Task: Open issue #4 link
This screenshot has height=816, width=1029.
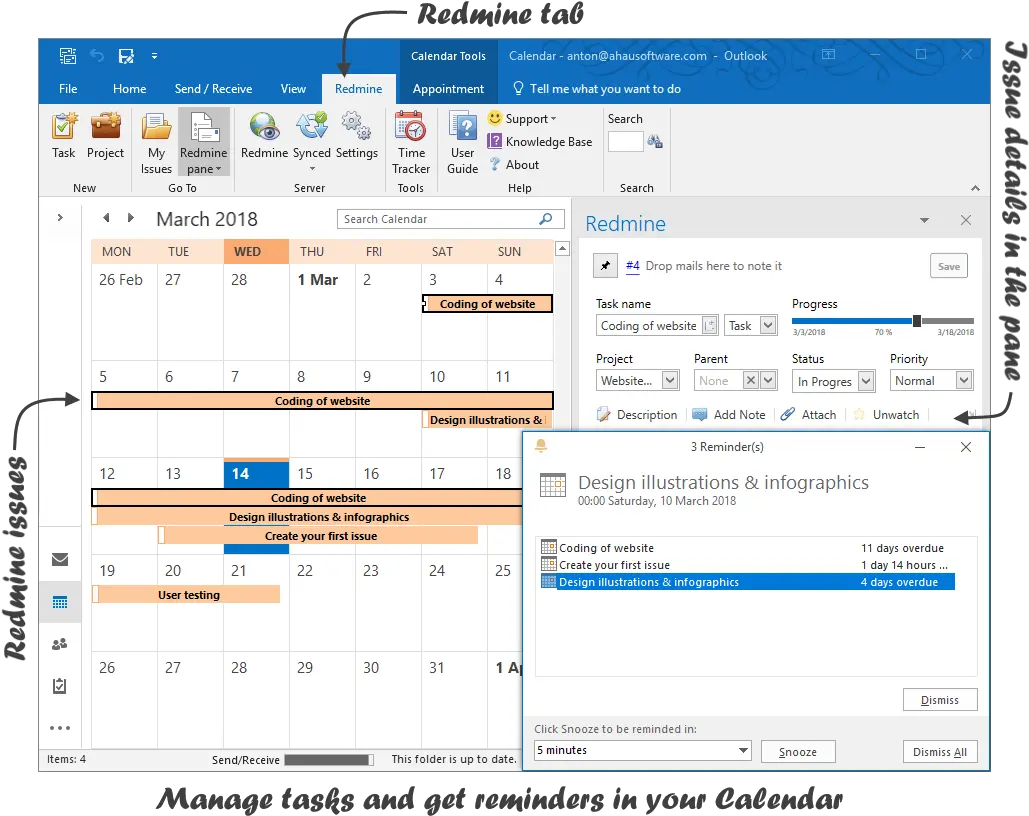Action: click(633, 266)
